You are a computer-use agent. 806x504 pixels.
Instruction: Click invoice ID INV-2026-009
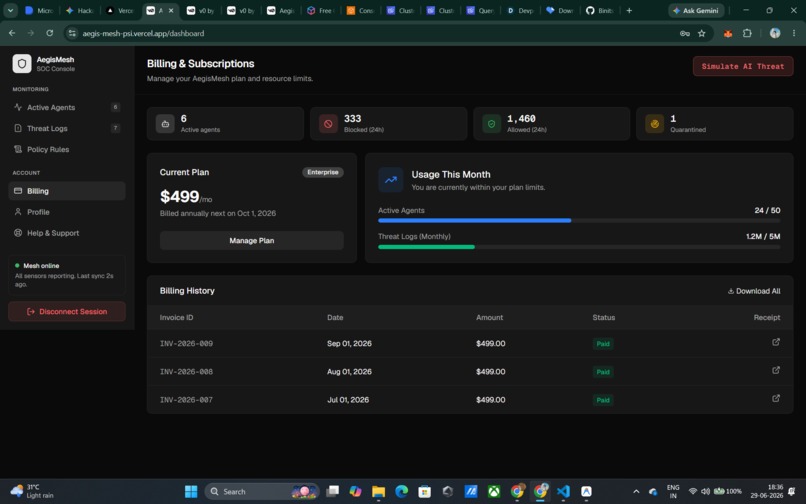(186, 344)
